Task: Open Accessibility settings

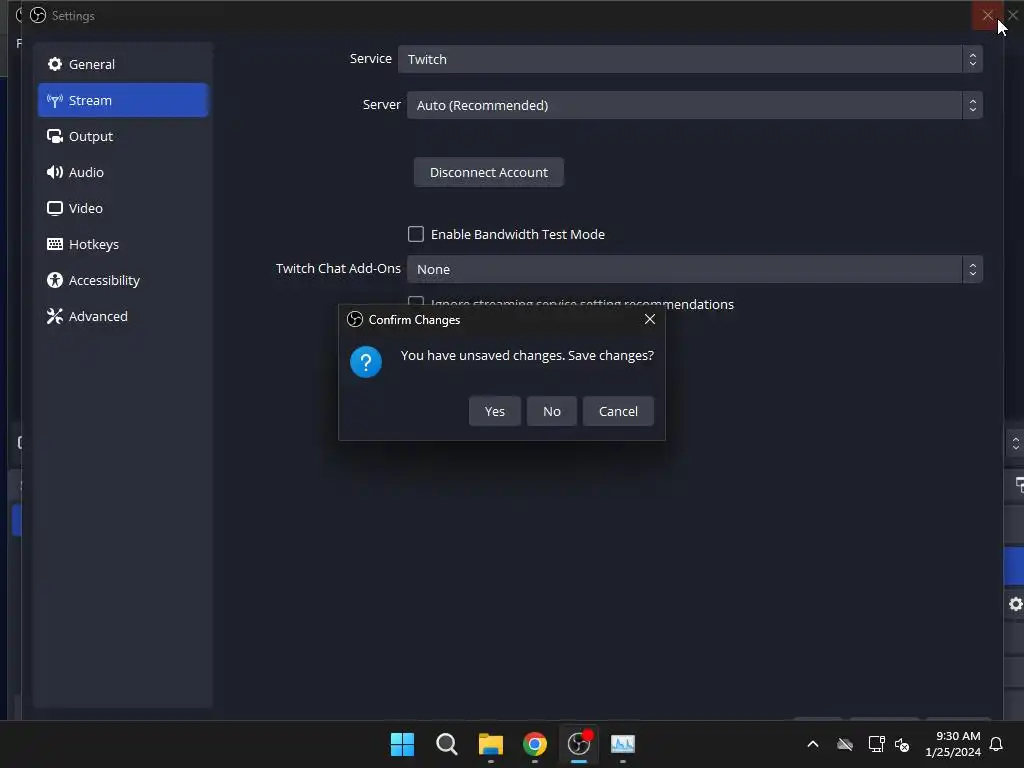Action: 123,280
